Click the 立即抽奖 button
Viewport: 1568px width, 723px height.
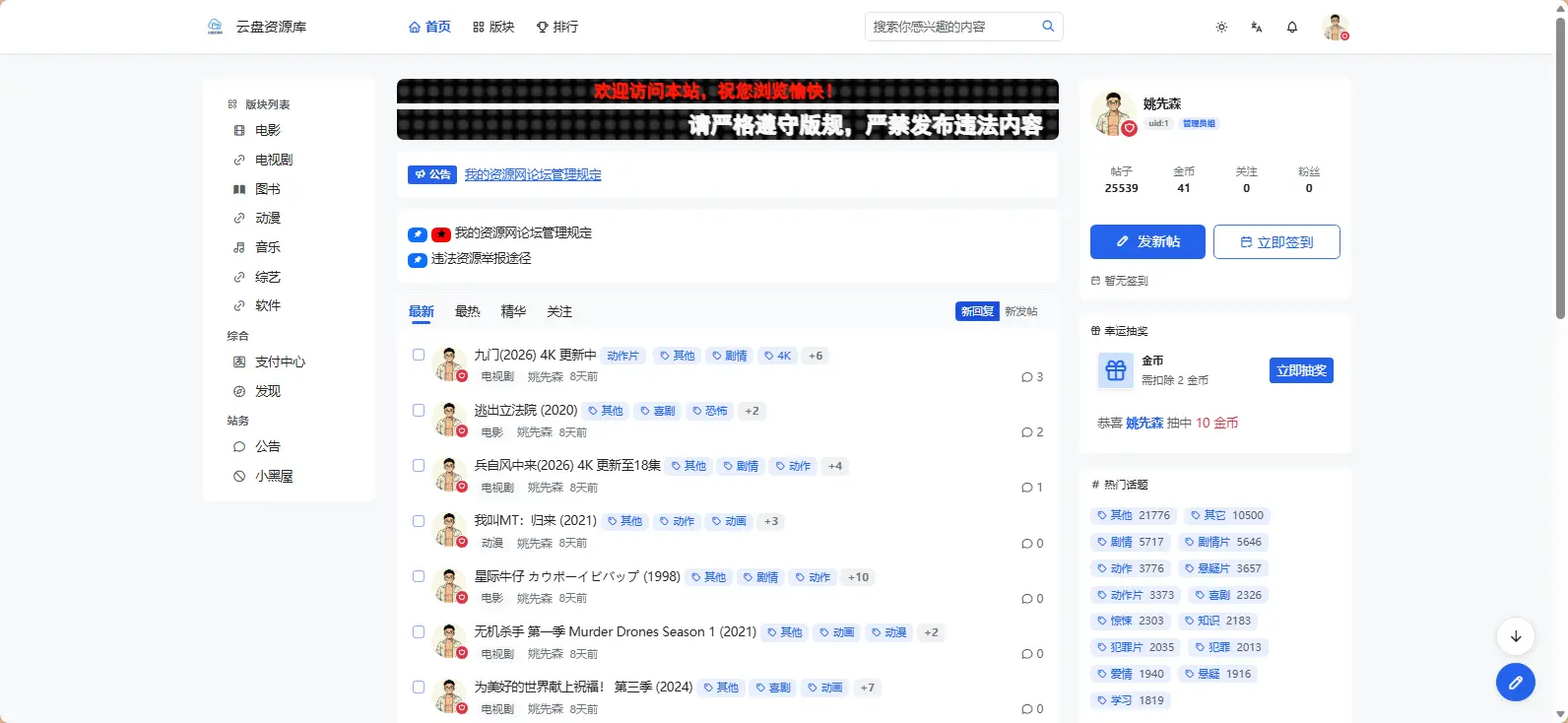coord(1301,370)
